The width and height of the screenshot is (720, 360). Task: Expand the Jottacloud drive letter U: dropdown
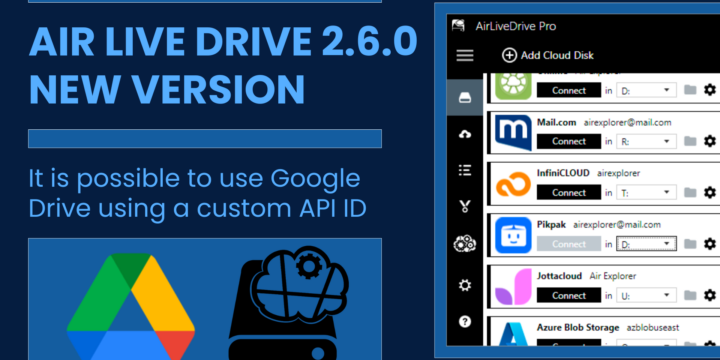click(x=646, y=295)
